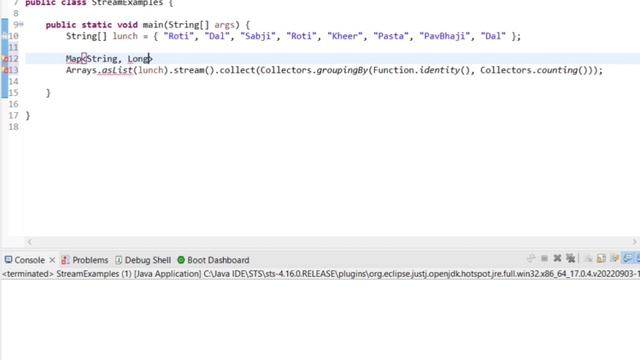Close the Console tab with its X
The image size is (640, 360).
click(52, 260)
